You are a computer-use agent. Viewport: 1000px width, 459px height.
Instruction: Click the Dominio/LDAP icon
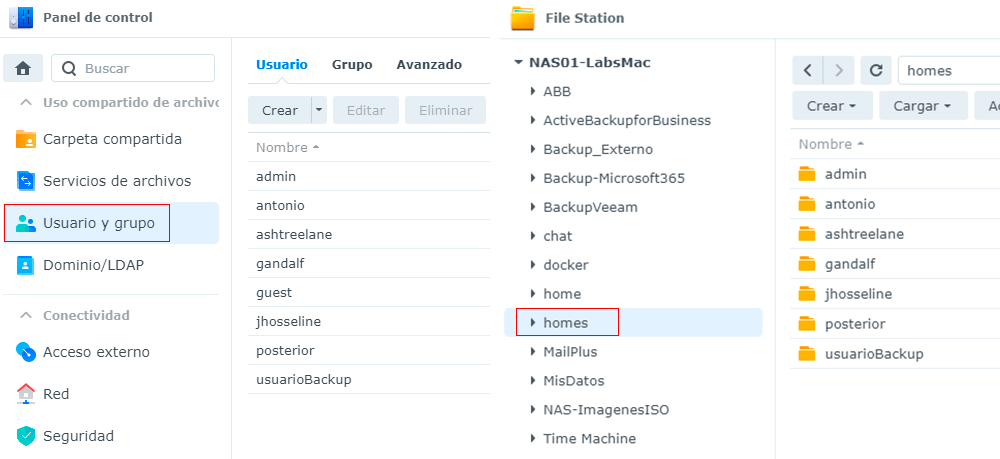(x=26, y=265)
